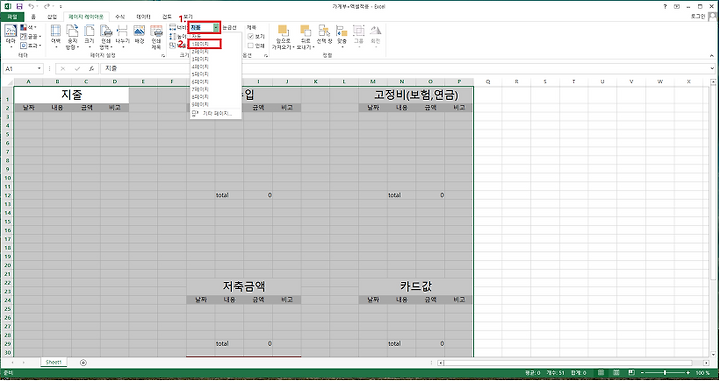Switch to the Data (데이터) tab

point(143,17)
